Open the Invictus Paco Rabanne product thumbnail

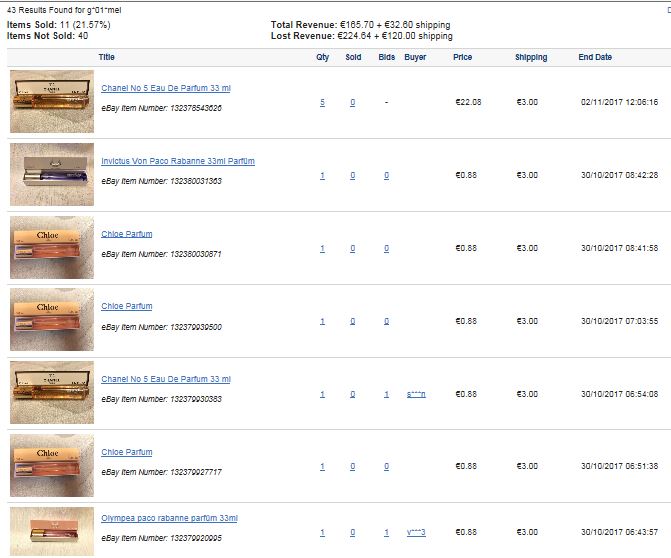pyautogui.click(x=52, y=175)
